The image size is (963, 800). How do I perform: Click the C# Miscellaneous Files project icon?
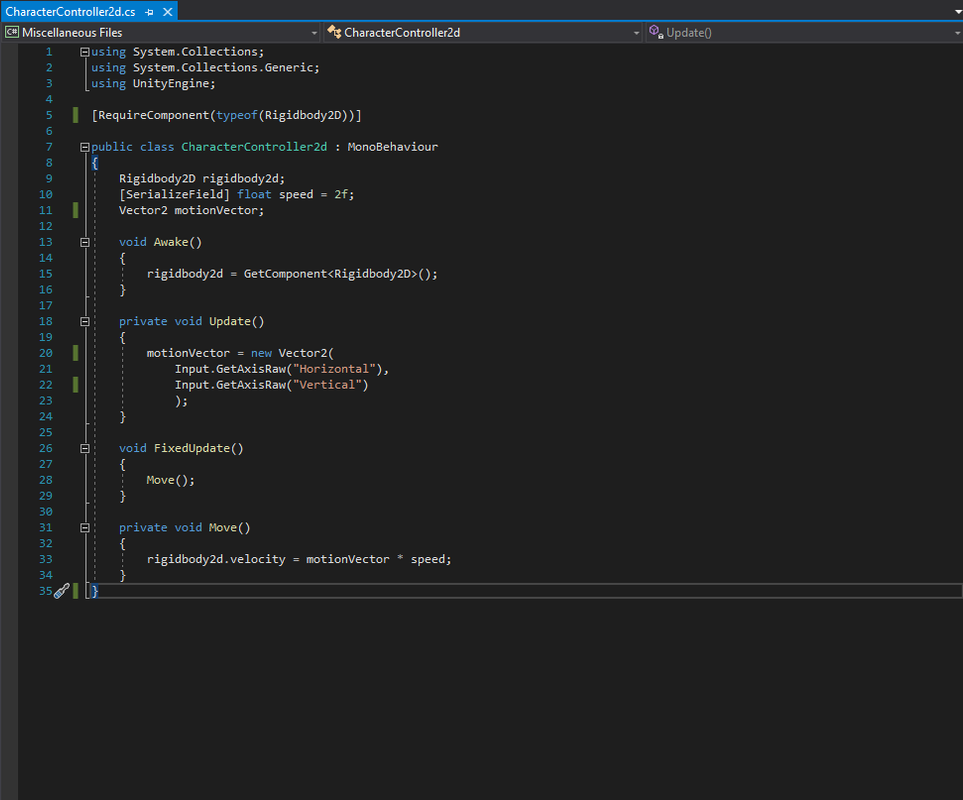click(11, 33)
